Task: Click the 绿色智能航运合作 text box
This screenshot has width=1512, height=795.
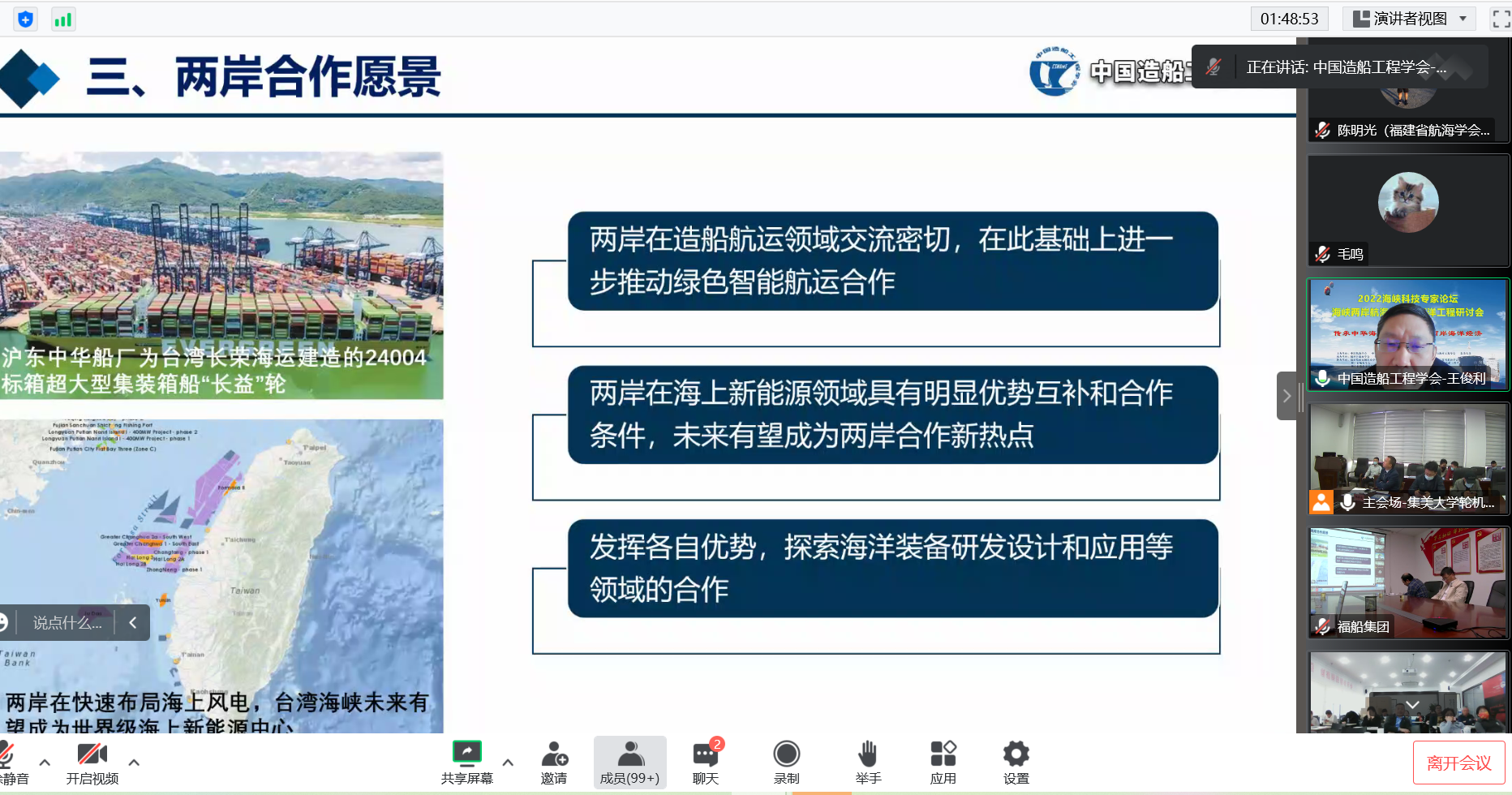Action: click(893, 260)
